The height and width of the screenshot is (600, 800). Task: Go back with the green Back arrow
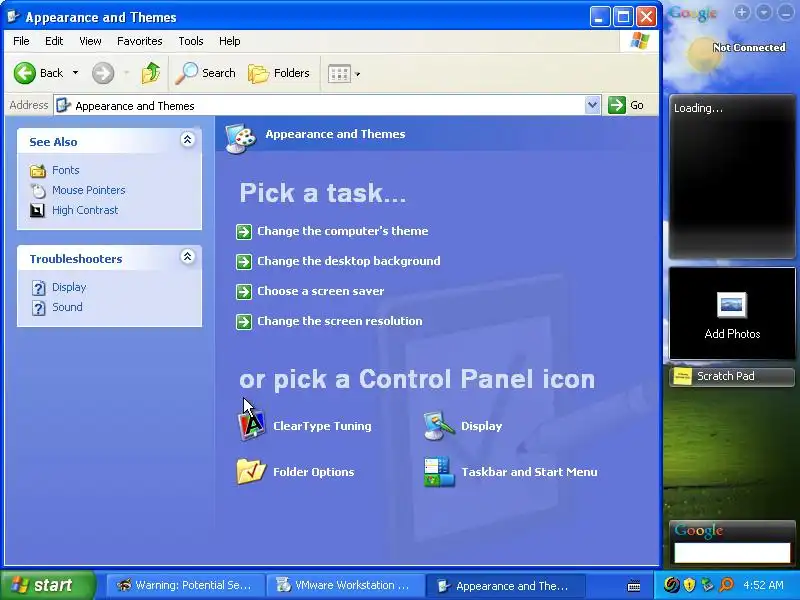point(24,73)
